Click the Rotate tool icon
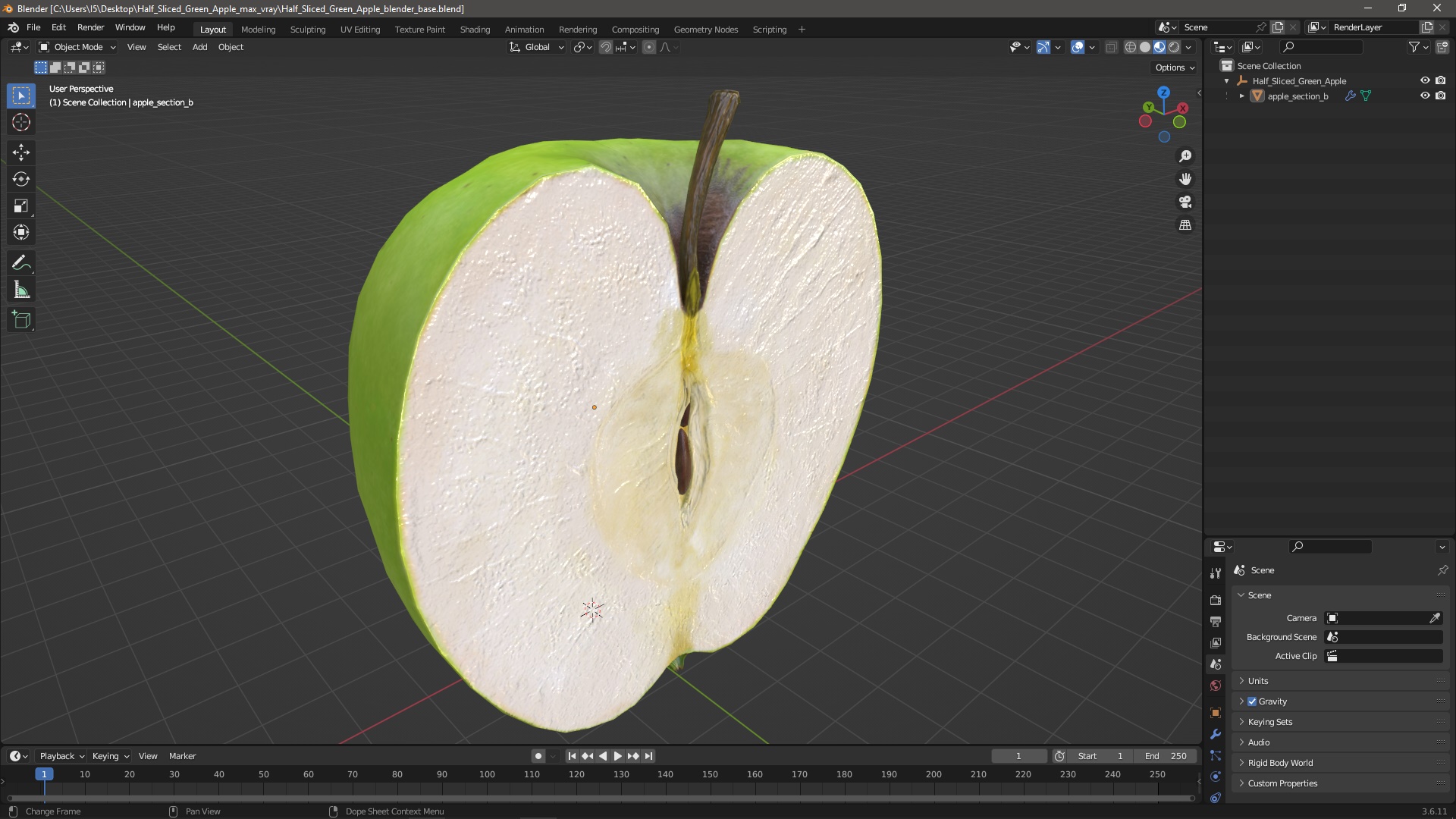This screenshot has width=1456, height=819. (x=22, y=178)
